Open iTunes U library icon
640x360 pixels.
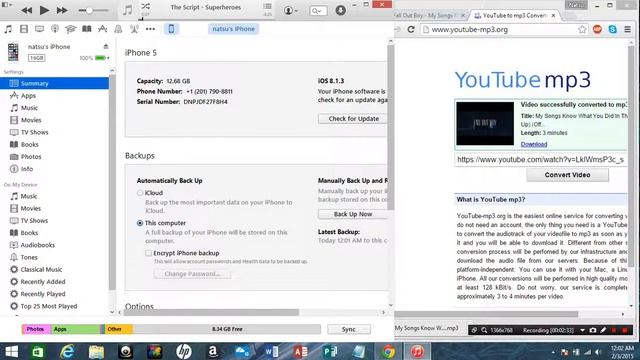(71, 29)
